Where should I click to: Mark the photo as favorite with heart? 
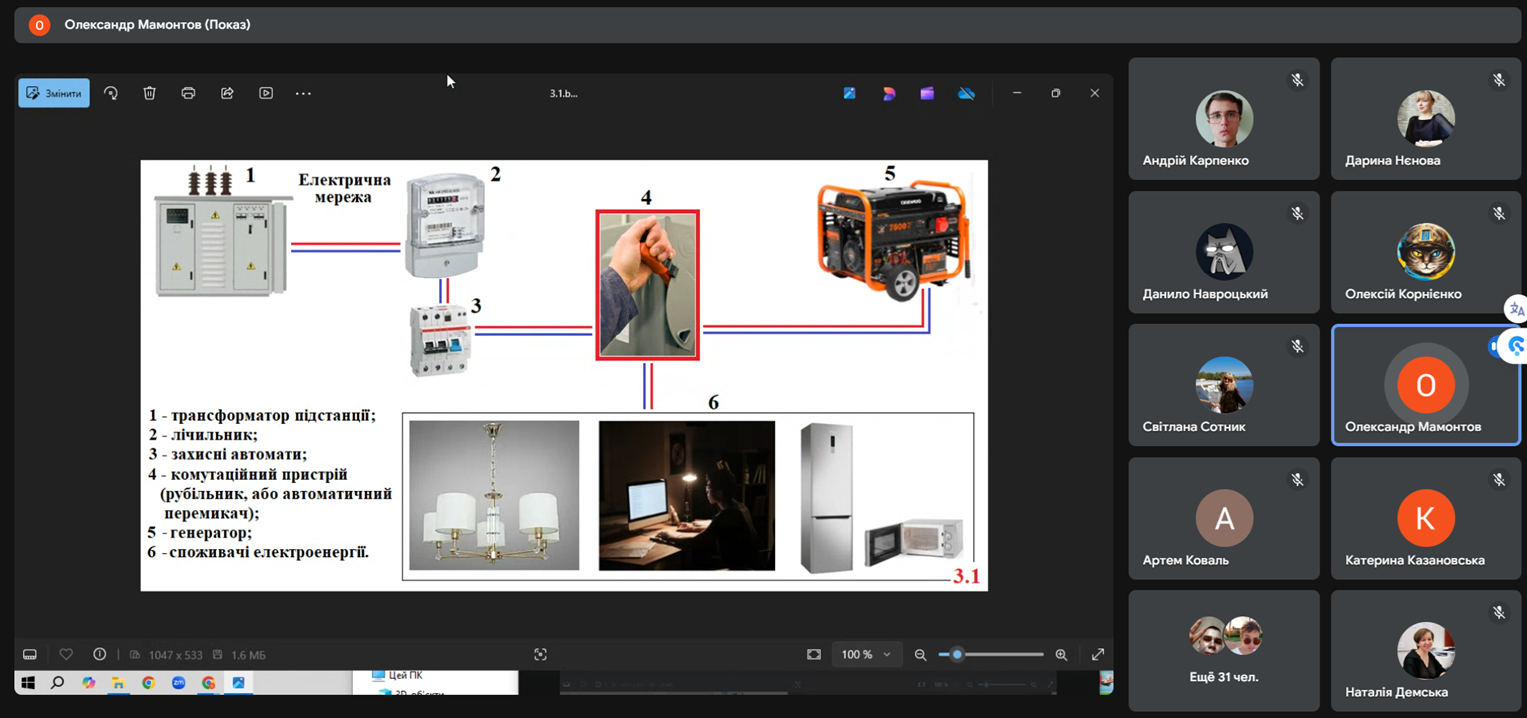(x=66, y=655)
